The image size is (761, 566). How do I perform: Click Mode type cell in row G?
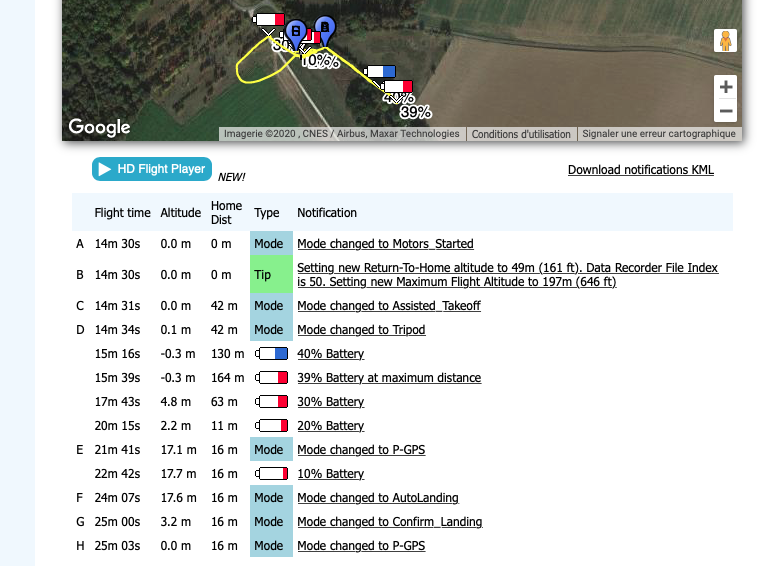click(x=271, y=522)
